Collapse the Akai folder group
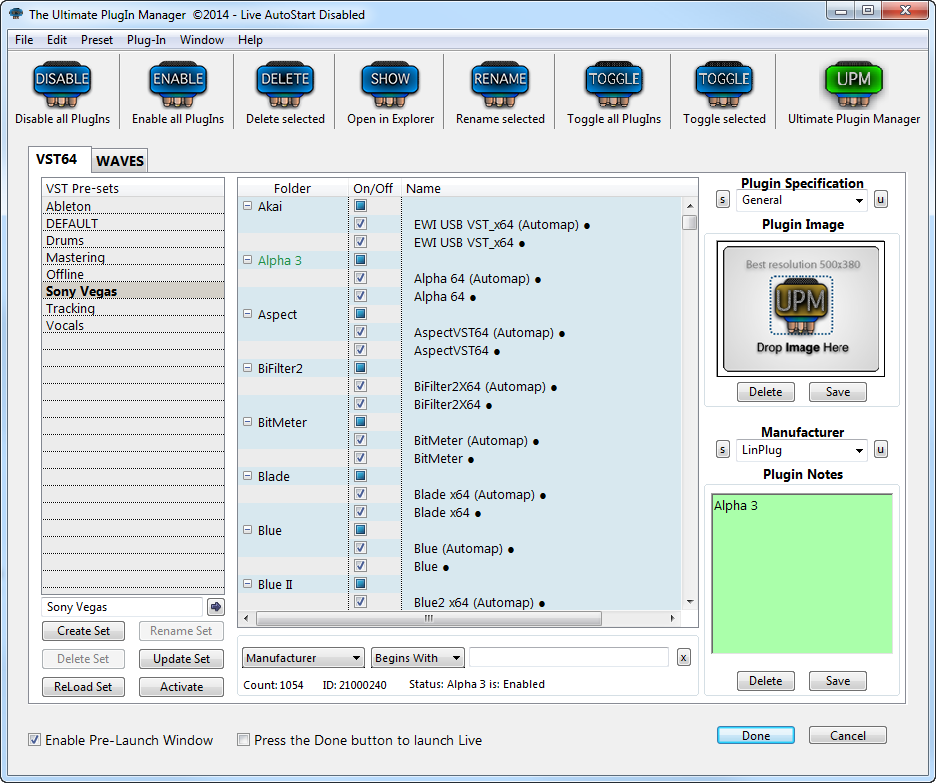 pos(248,206)
